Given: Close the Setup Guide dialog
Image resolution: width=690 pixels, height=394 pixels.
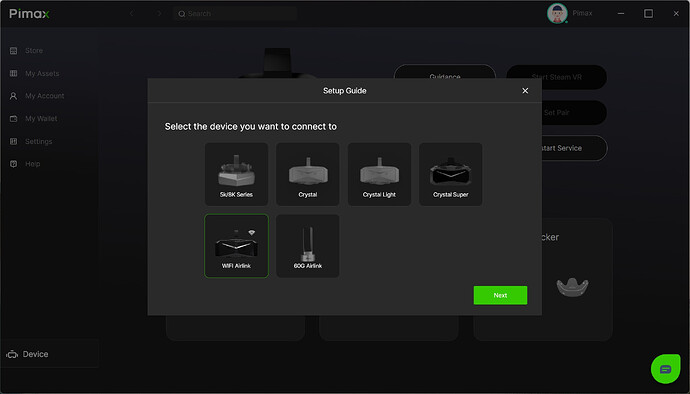Looking at the screenshot, I should point(525,91).
